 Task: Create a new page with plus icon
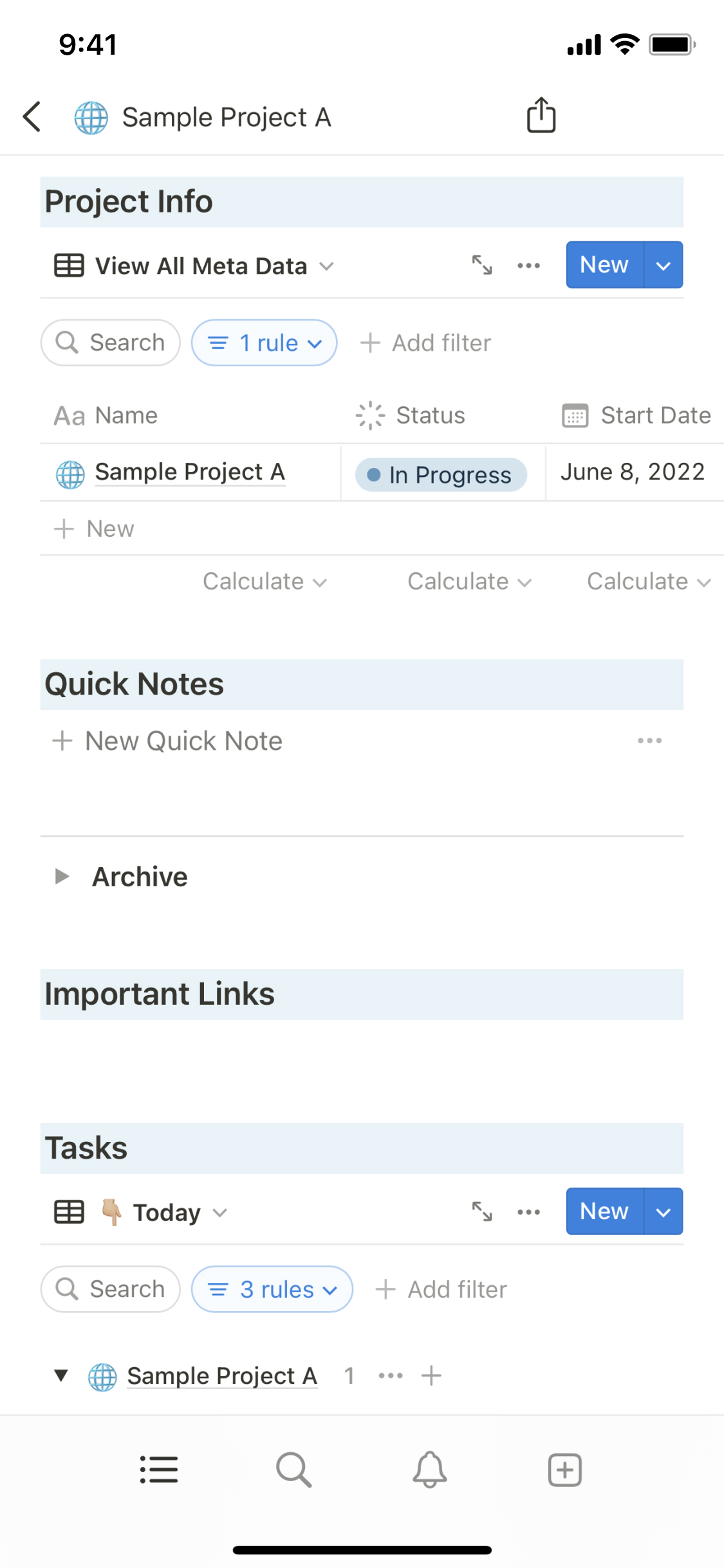tap(564, 1470)
